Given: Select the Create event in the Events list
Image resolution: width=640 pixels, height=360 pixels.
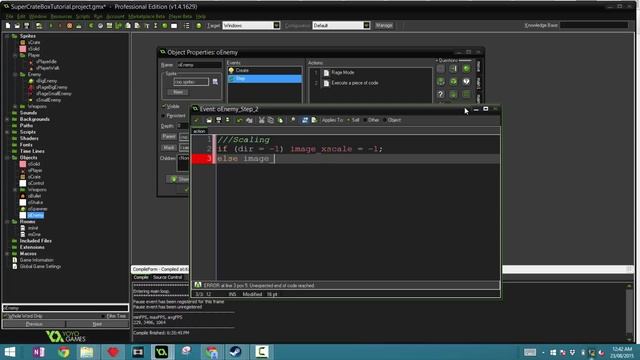Looking at the screenshot, I should pos(264,70).
